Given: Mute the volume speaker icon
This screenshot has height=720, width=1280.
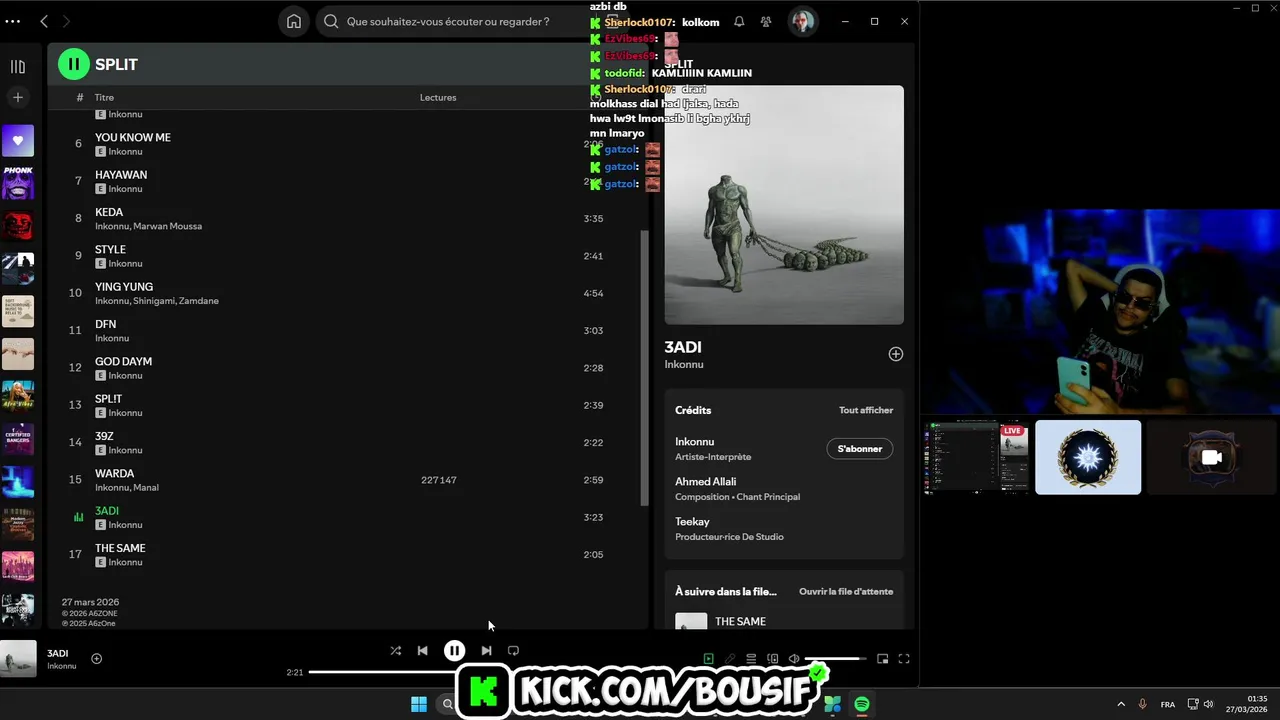Looking at the screenshot, I should click(x=794, y=659).
